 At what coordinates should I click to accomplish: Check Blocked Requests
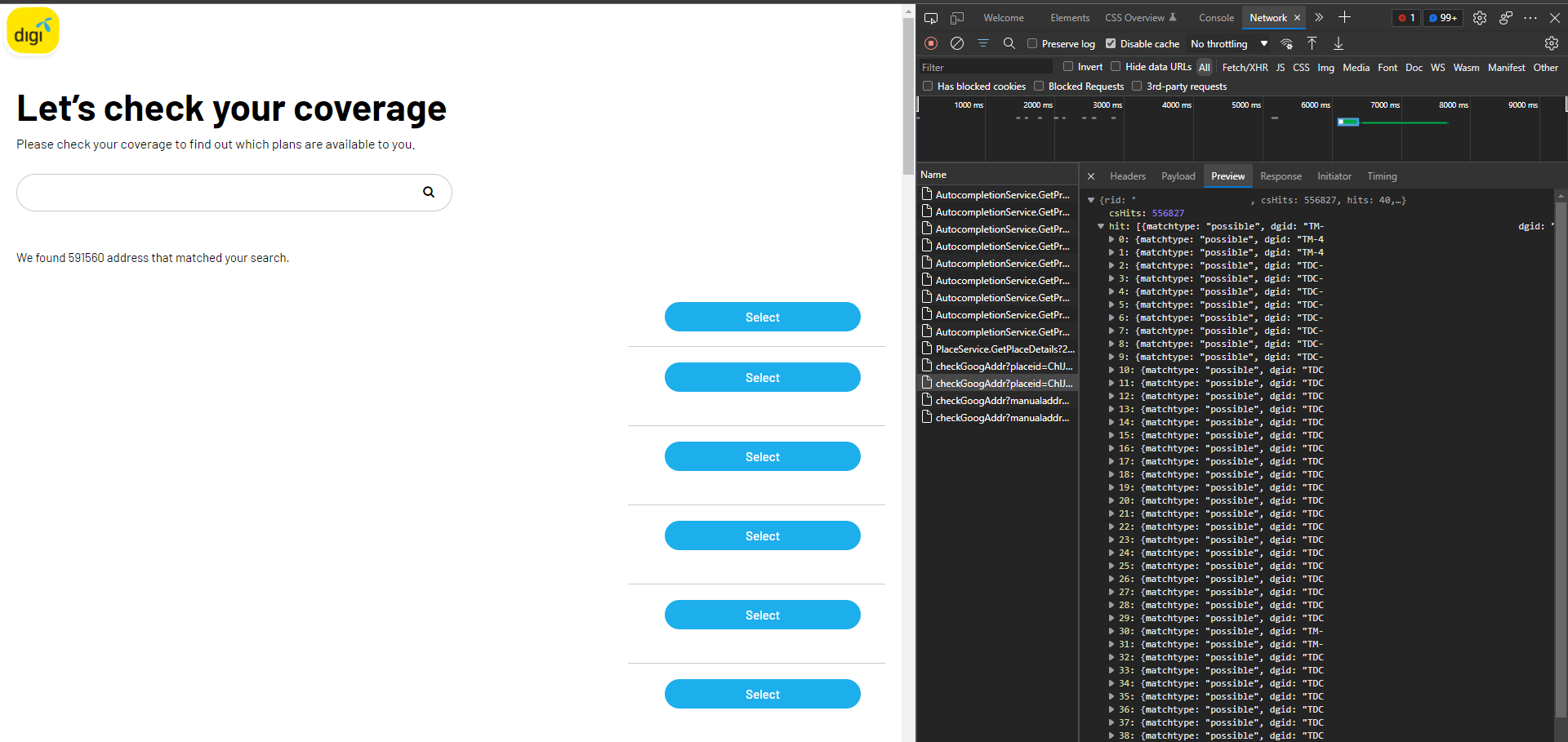(1039, 86)
